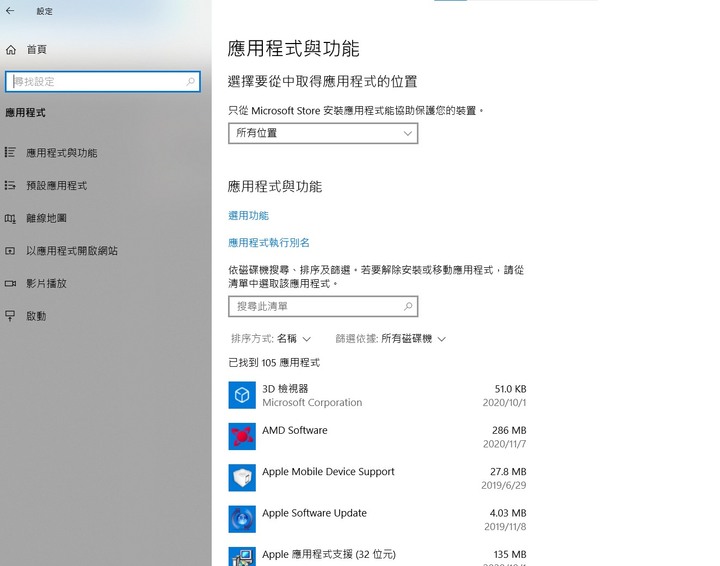Open the 篩選依據: 所有磁碟機 dropdown
The height and width of the screenshot is (566, 720).
391,339
